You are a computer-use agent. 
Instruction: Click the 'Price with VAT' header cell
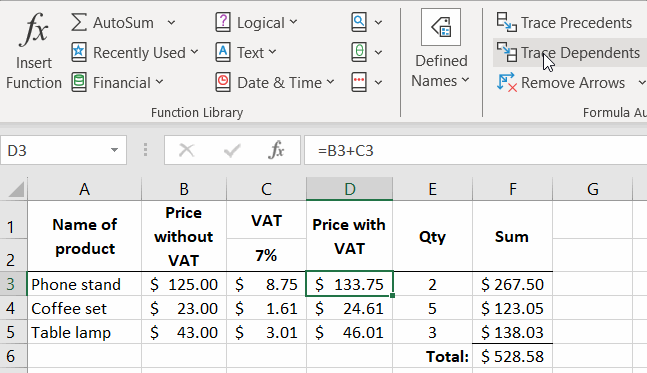[349, 236]
